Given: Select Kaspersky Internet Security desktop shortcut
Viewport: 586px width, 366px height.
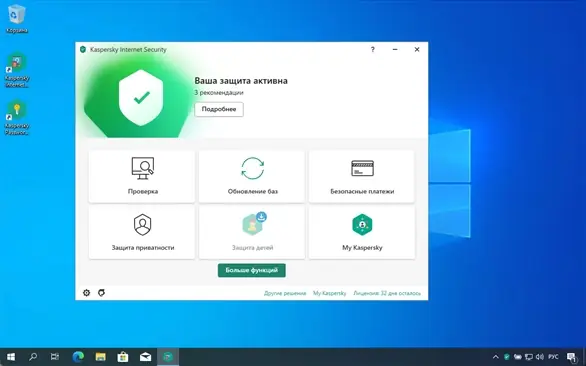Looking at the screenshot, I should (x=17, y=70).
